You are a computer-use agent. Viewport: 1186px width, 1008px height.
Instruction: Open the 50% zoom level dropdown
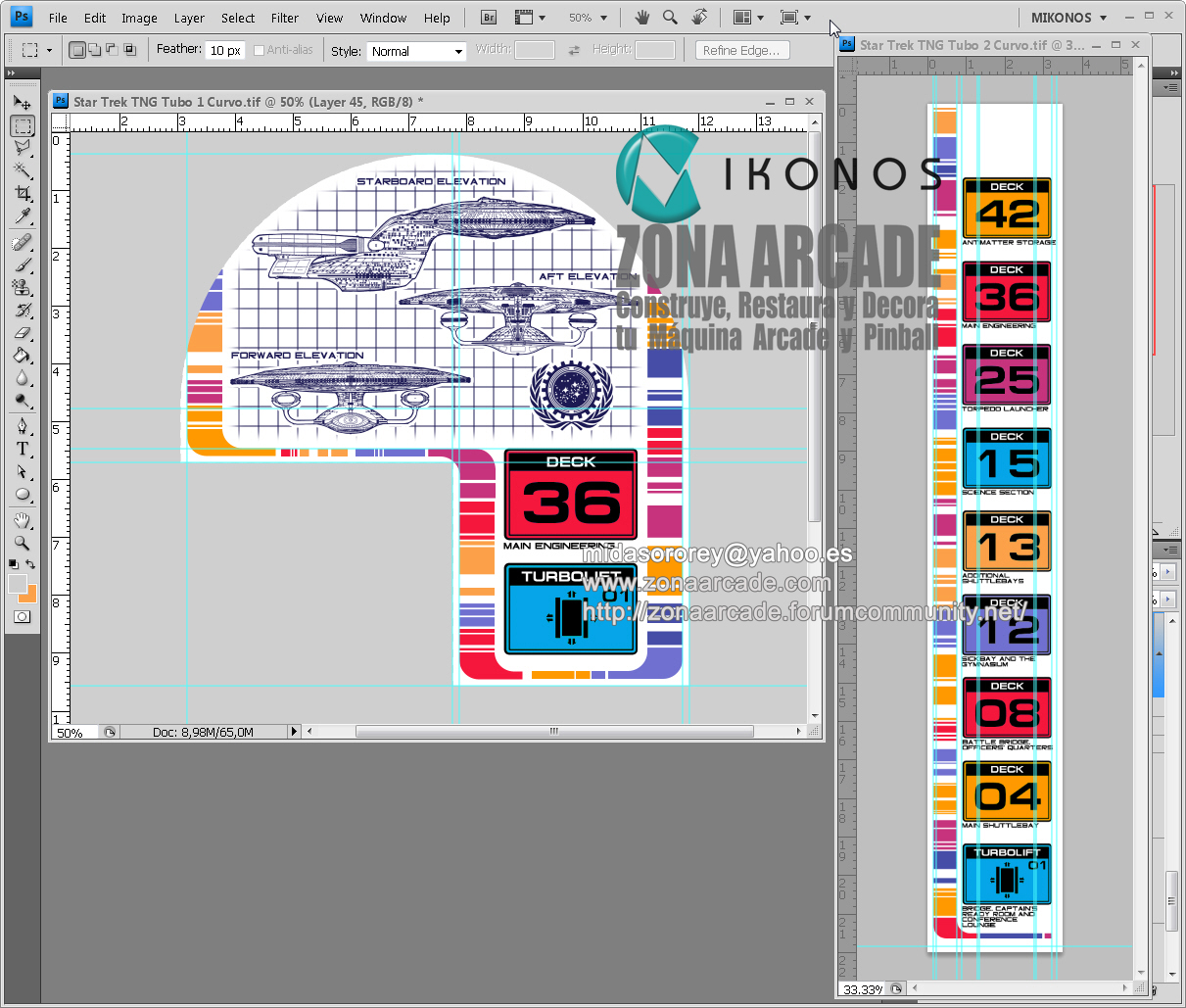[x=588, y=18]
